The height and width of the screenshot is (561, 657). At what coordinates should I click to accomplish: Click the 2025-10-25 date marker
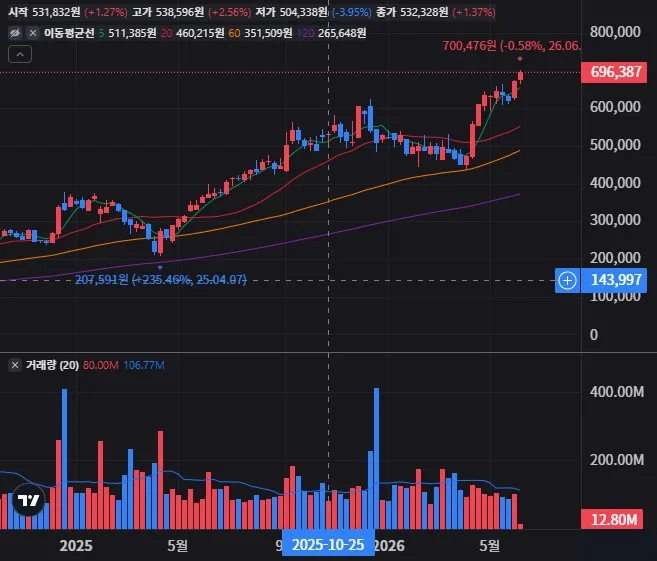pos(328,544)
